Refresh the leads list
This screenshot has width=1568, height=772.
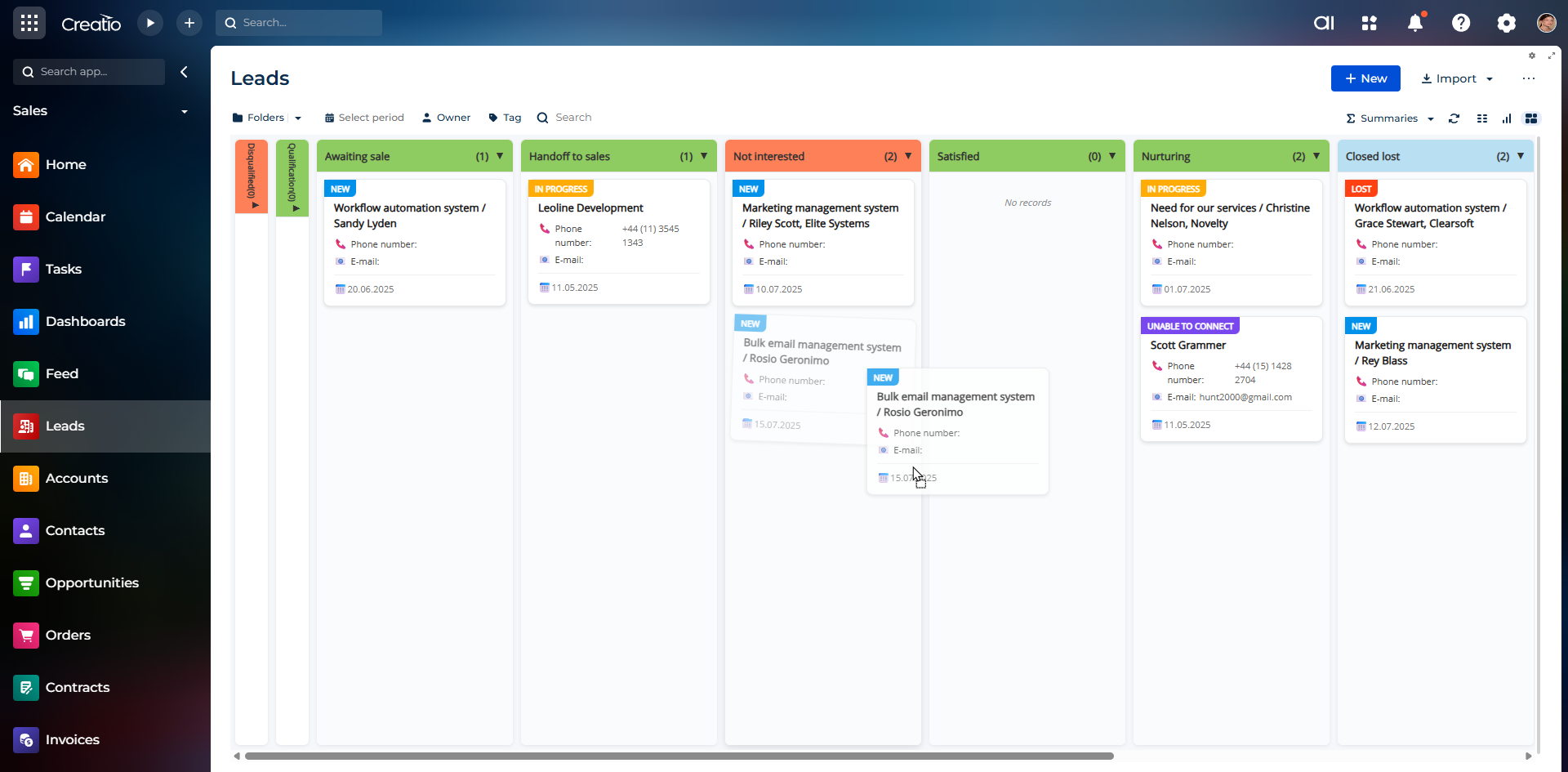[x=1454, y=118]
